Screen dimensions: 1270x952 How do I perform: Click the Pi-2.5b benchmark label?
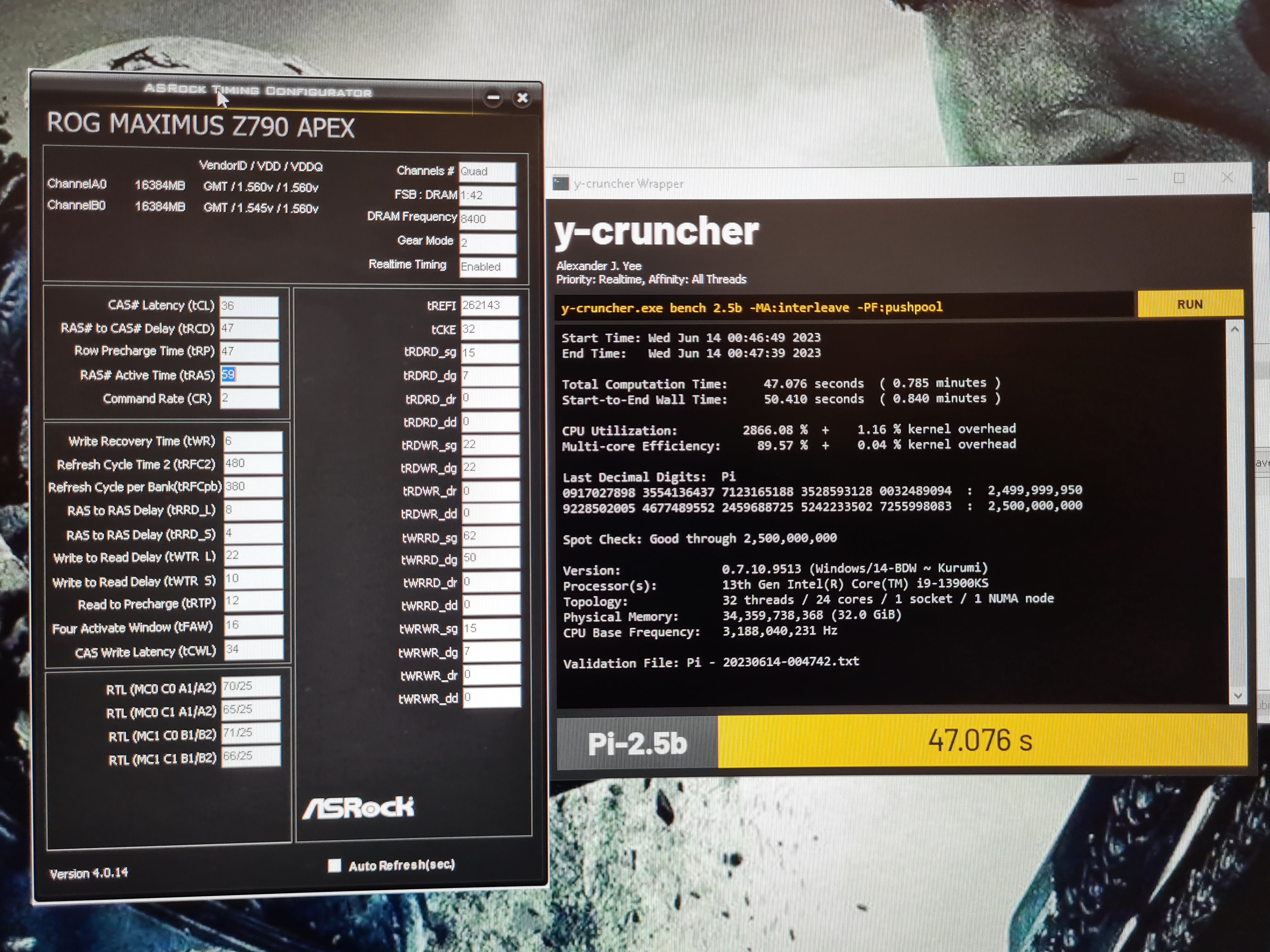[637, 743]
